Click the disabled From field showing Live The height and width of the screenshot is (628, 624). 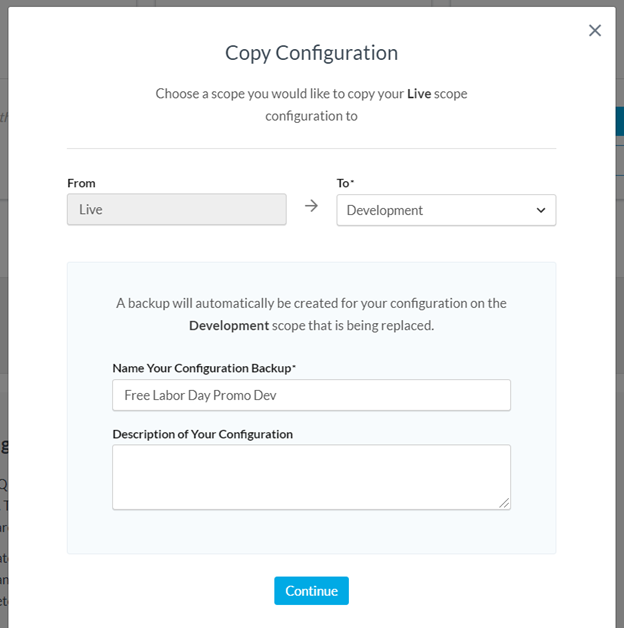[x=176, y=210]
